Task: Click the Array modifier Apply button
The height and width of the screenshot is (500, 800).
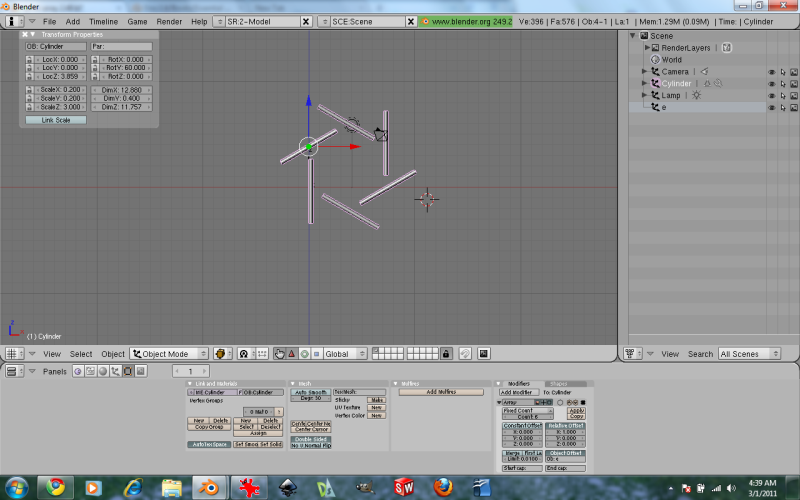Action: point(577,410)
